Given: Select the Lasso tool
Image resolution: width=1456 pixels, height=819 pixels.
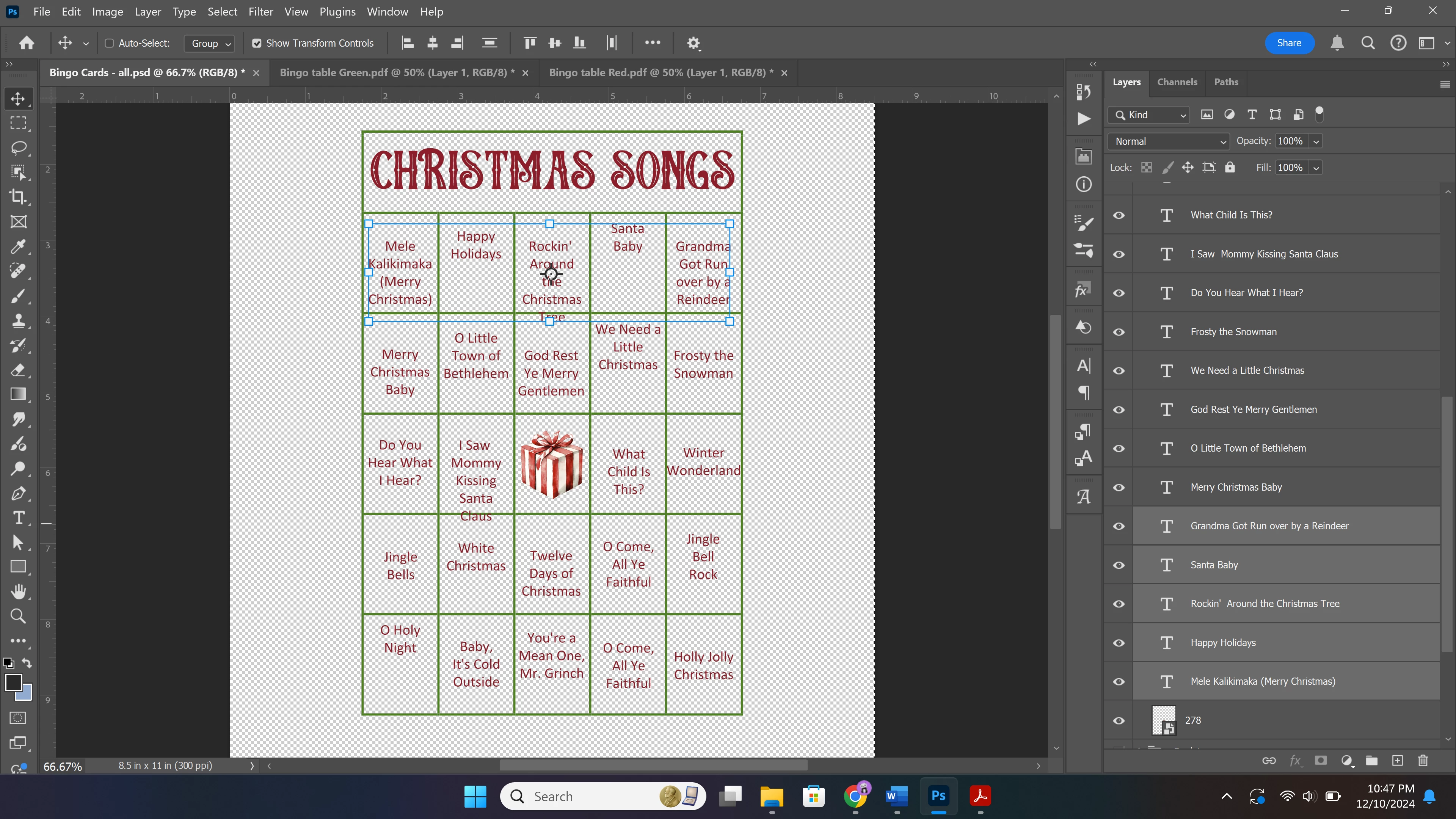Looking at the screenshot, I should (18, 148).
